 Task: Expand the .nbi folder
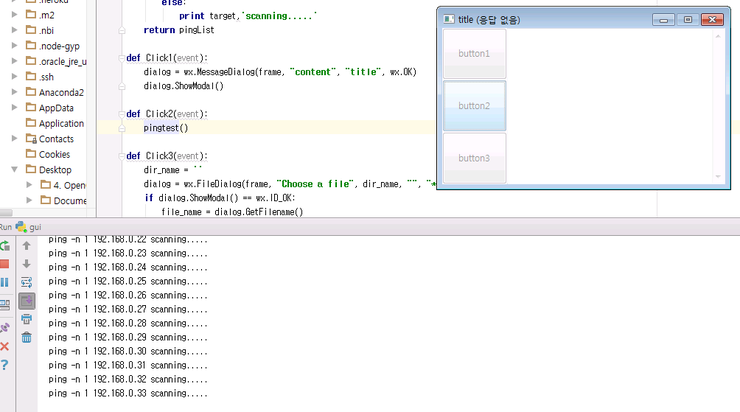click(x=14, y=30)
